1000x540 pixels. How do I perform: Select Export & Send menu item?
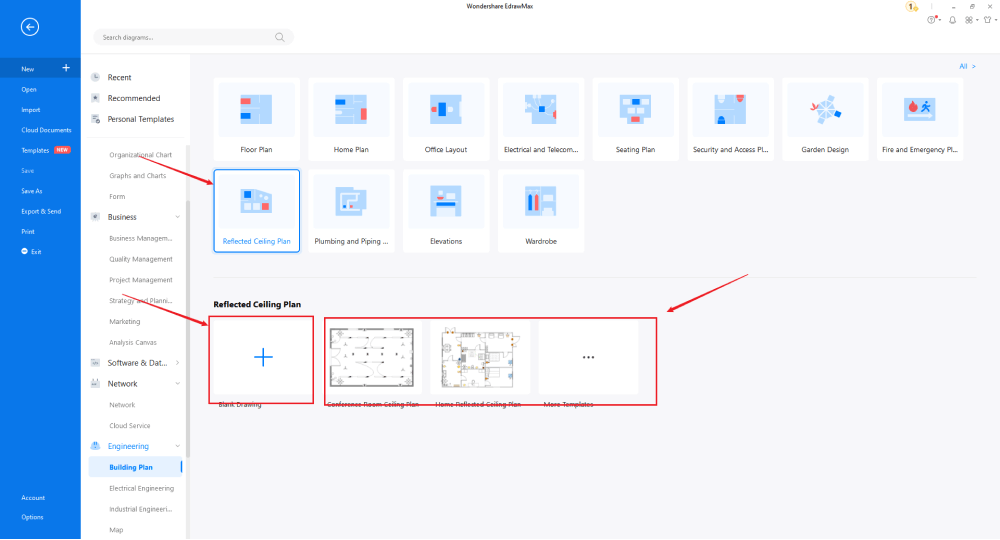tap(41, 211)
